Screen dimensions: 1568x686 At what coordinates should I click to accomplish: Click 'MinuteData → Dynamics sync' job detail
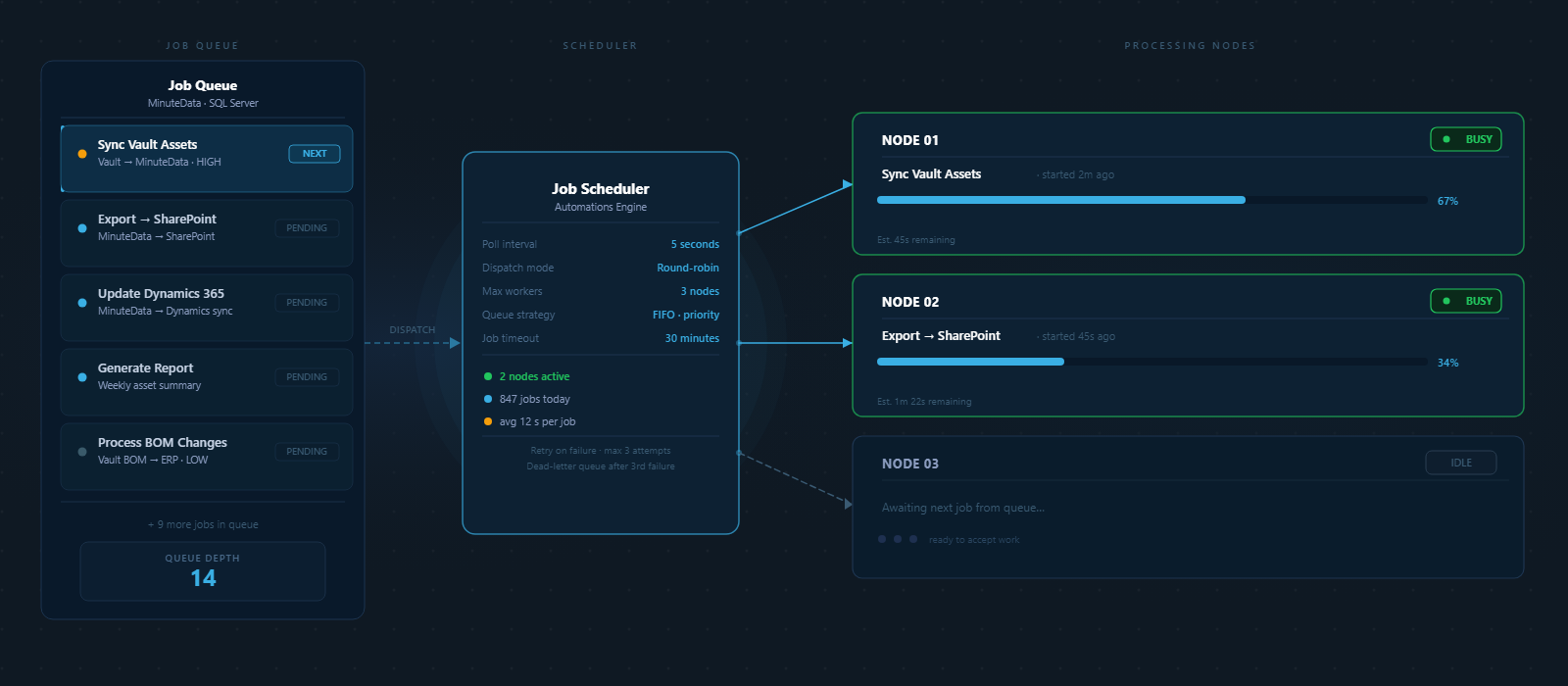click(x=166, y=311)
